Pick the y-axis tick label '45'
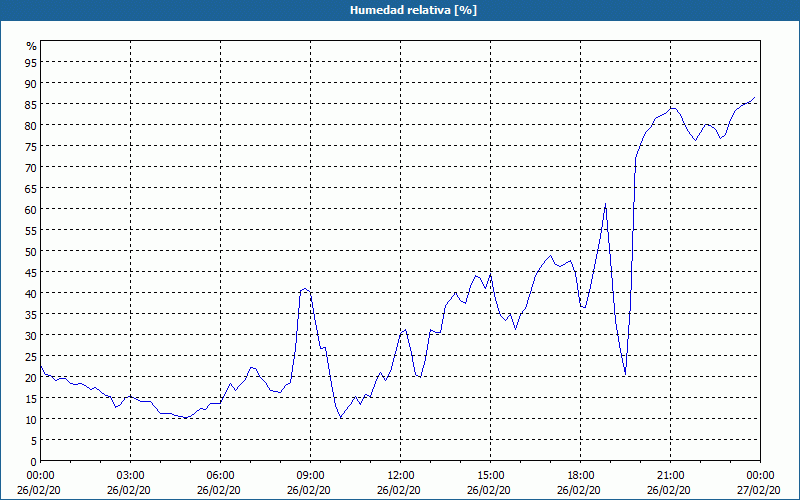The image size is (800, 500). (31, 272)
